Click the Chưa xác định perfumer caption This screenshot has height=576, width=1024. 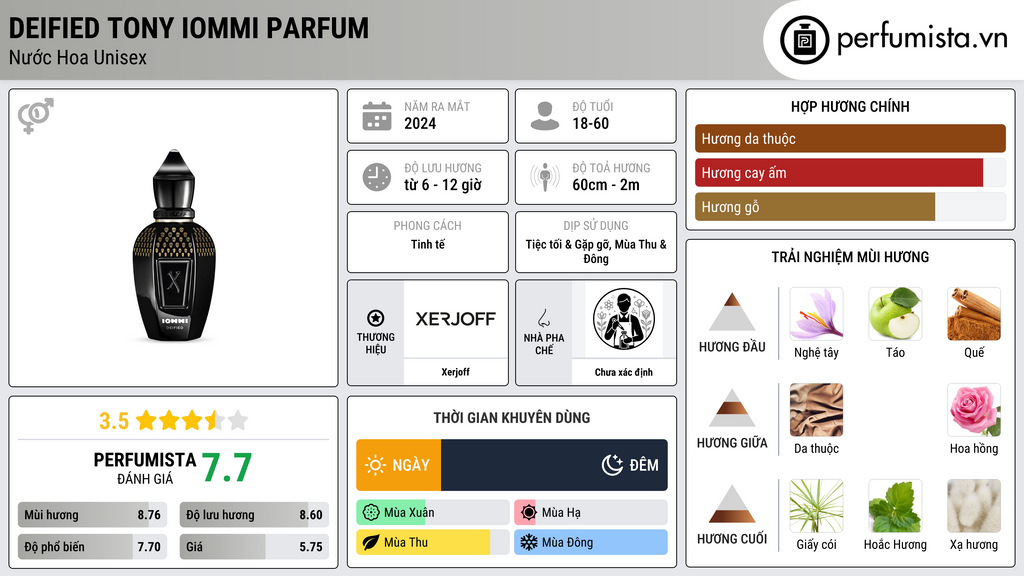(624, 372)
